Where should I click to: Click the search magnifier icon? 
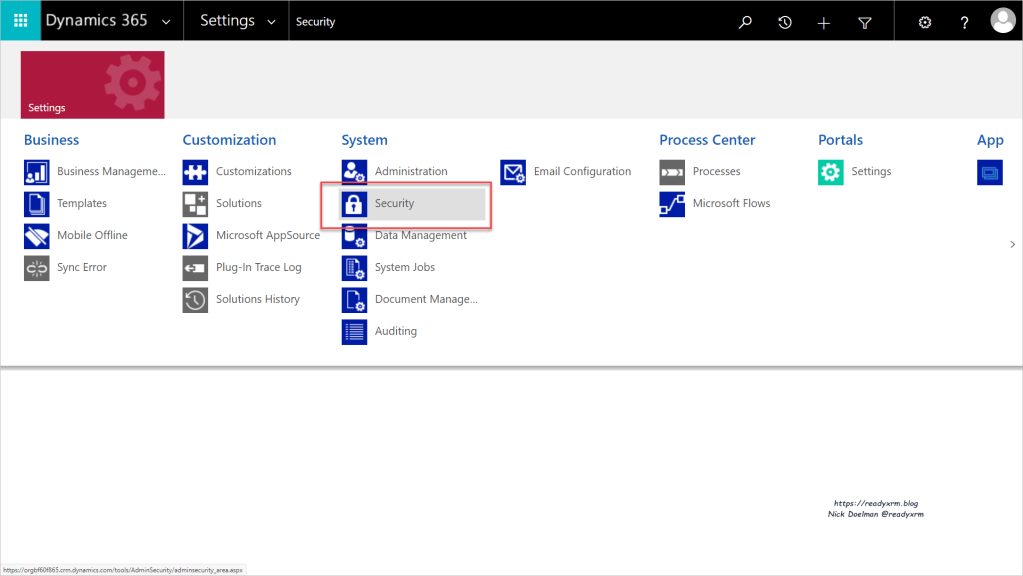coord(745,22)
